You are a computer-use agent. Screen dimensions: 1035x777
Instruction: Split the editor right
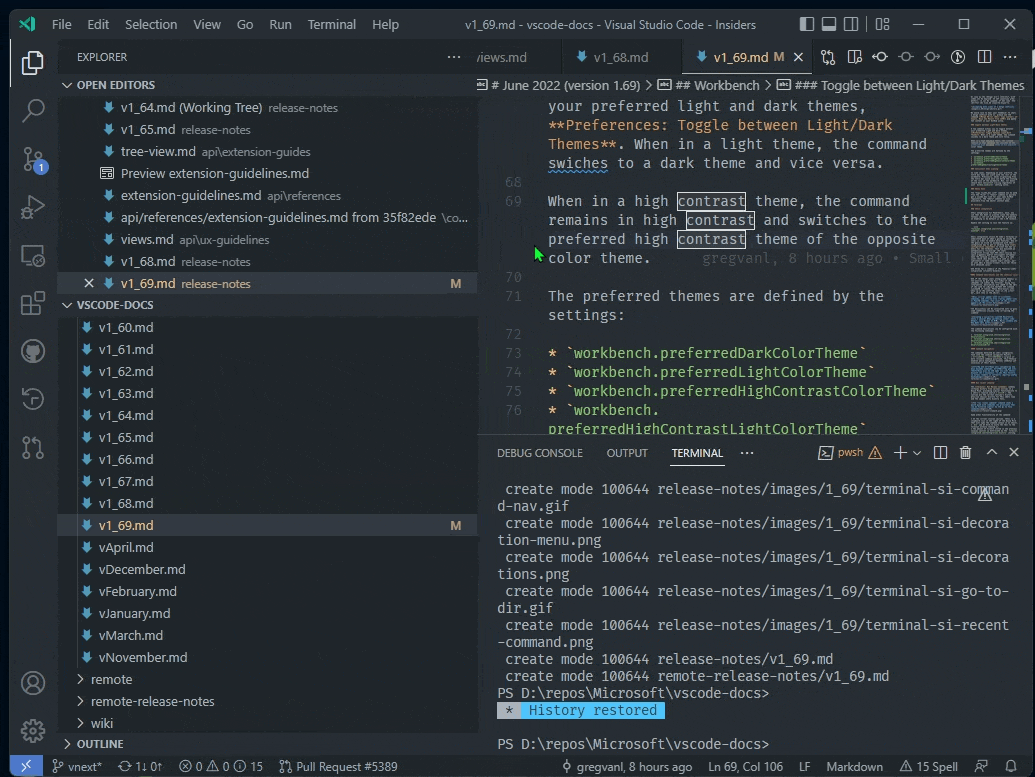984,57
